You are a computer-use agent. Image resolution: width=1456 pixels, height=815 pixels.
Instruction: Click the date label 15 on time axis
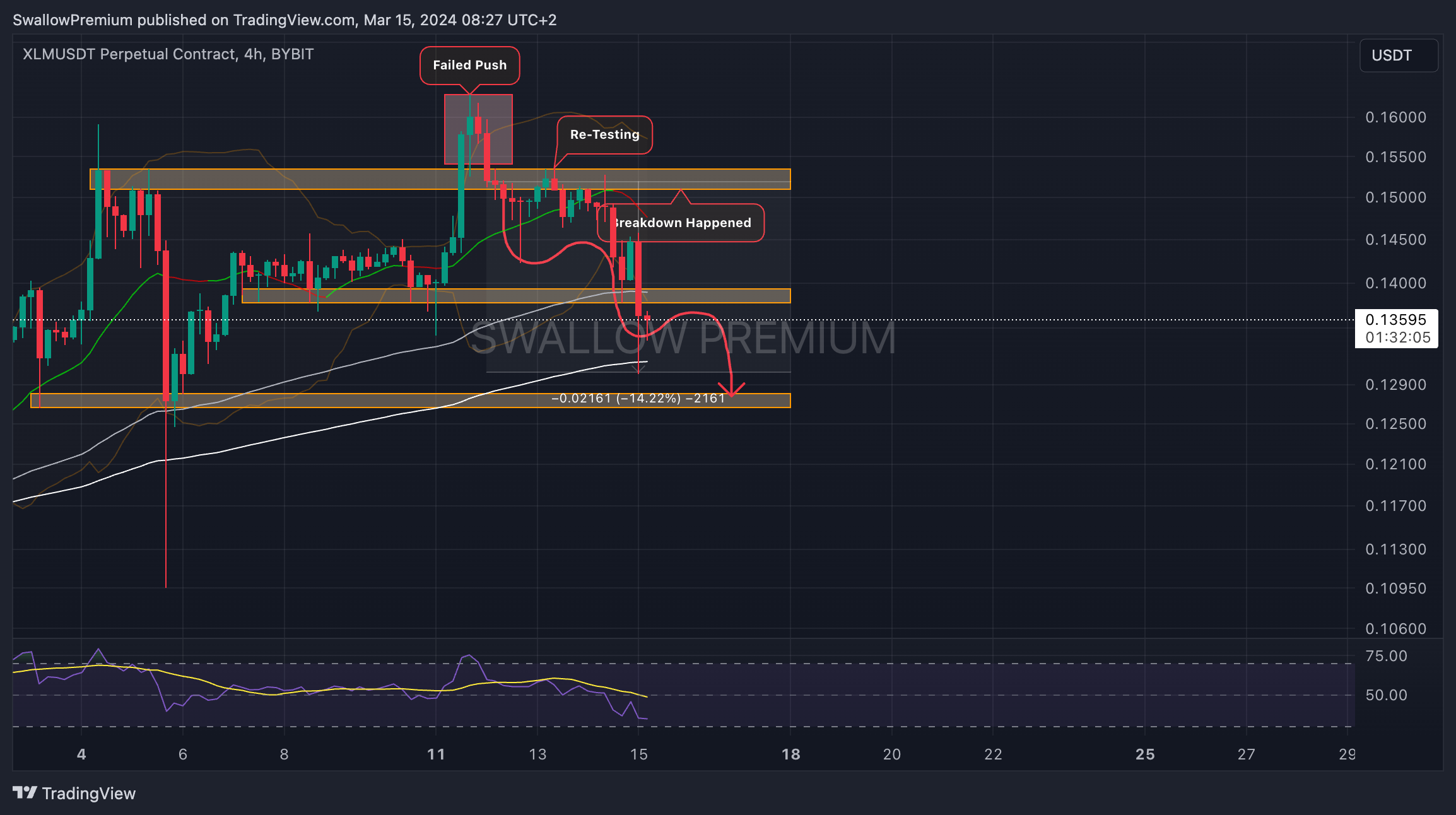(639, 754)
